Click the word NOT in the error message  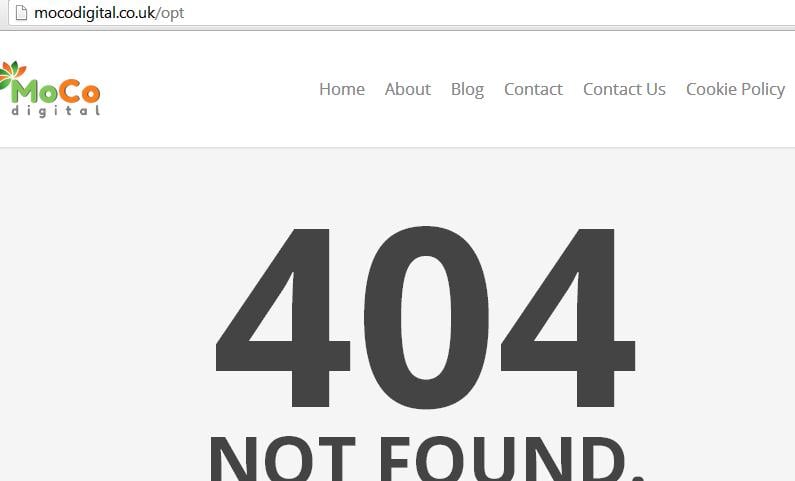pos(282,459)
